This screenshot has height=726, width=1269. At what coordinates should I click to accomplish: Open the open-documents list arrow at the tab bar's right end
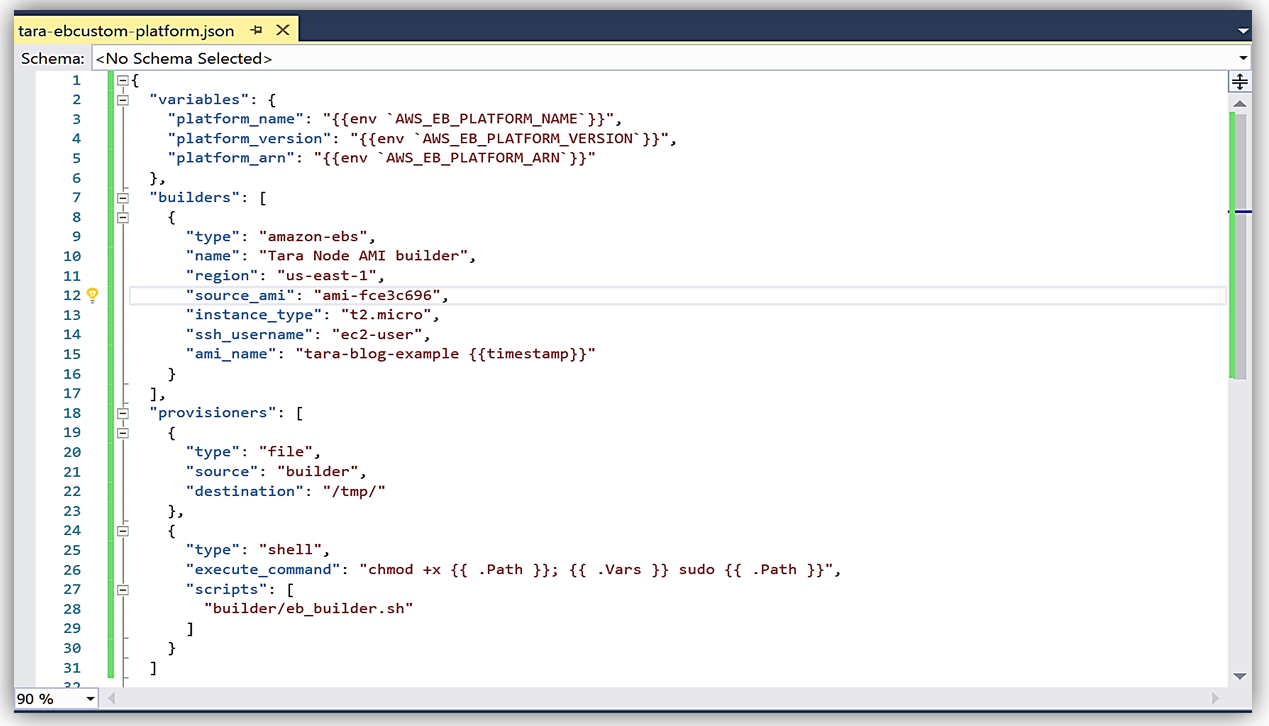[1243, 32]
